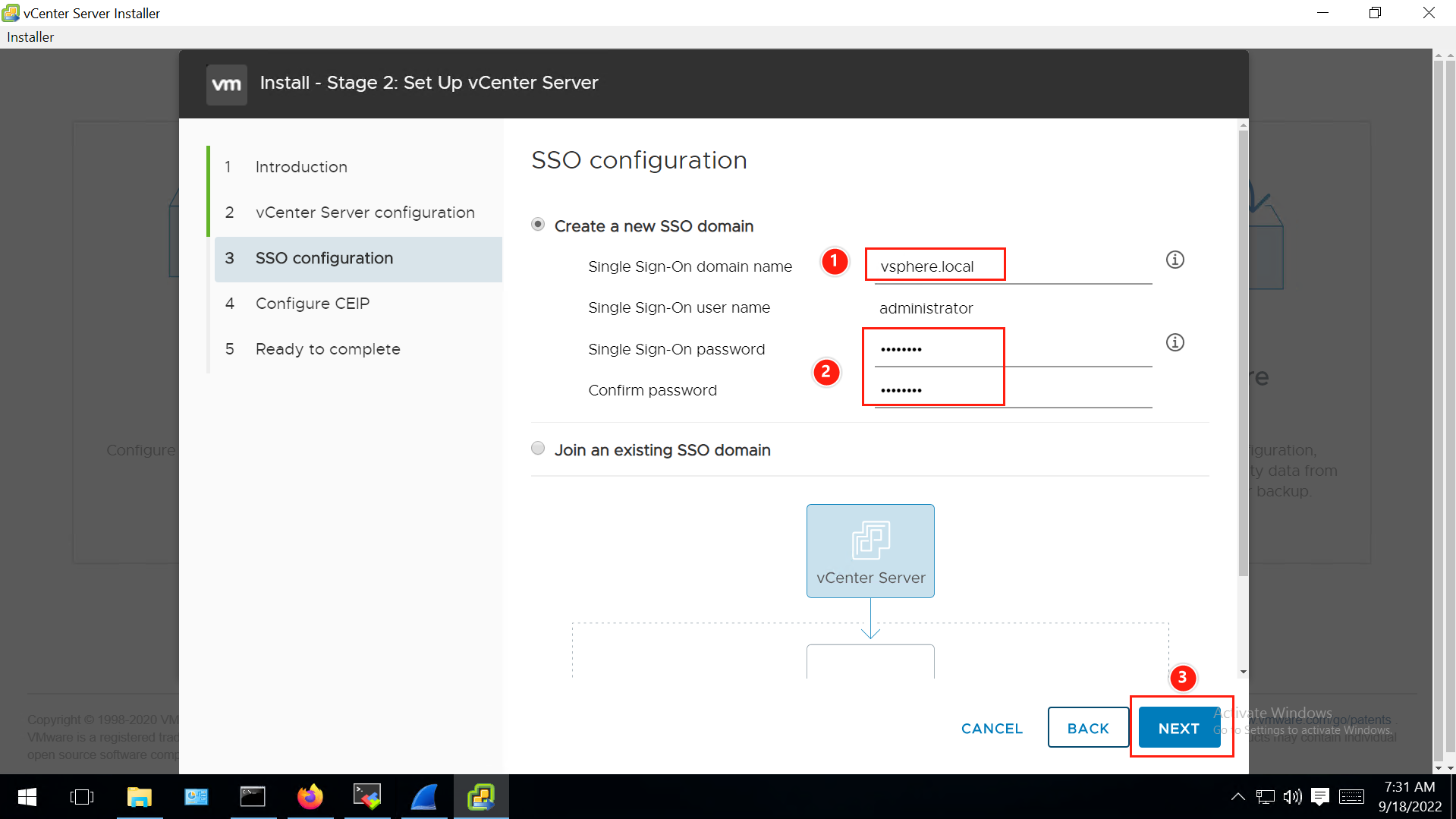The width and height of the screenshot is (1456, 819).
Task: Go to Configure CEIP step
Action: click(358, 304)
